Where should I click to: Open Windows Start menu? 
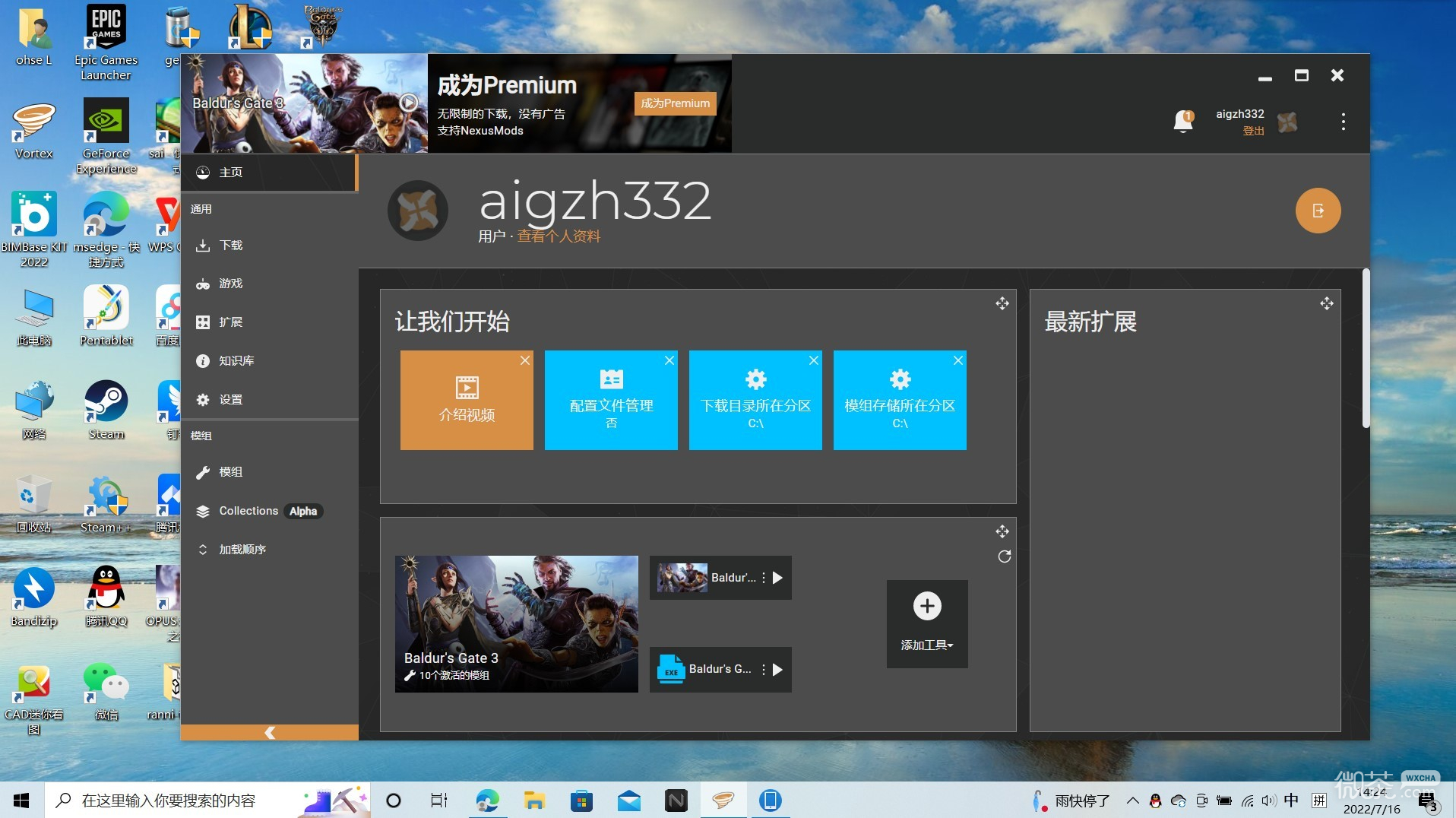pos(21,801)
